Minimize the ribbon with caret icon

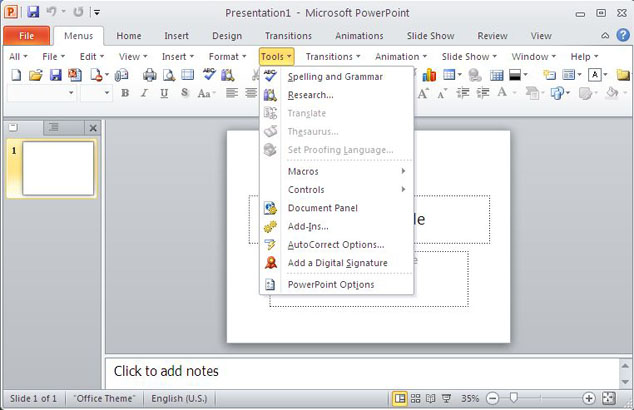pyautogui.click(x=605, y=36)
